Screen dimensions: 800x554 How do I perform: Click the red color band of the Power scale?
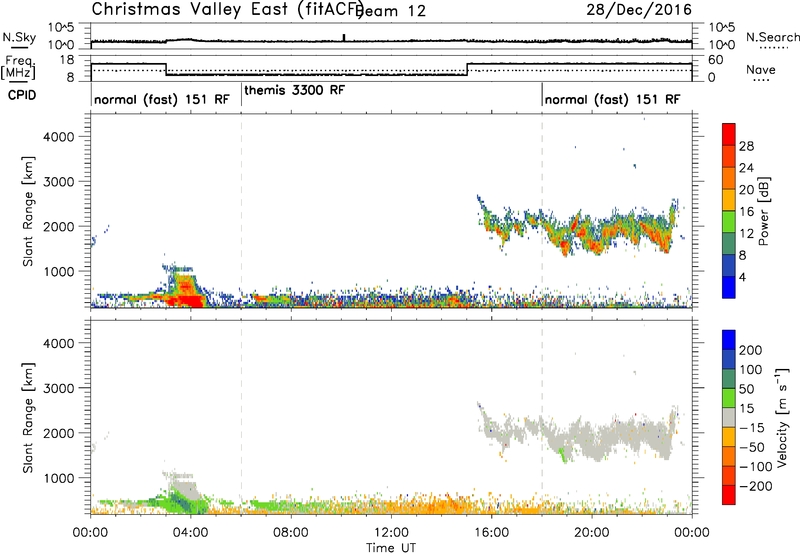pos(729,134)
